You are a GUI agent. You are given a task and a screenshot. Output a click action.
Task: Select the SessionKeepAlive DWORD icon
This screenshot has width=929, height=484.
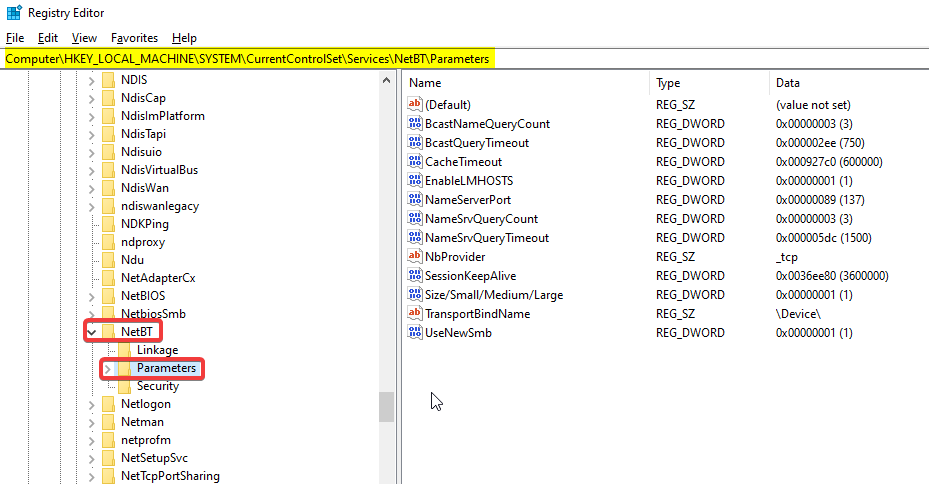(415, 275)
